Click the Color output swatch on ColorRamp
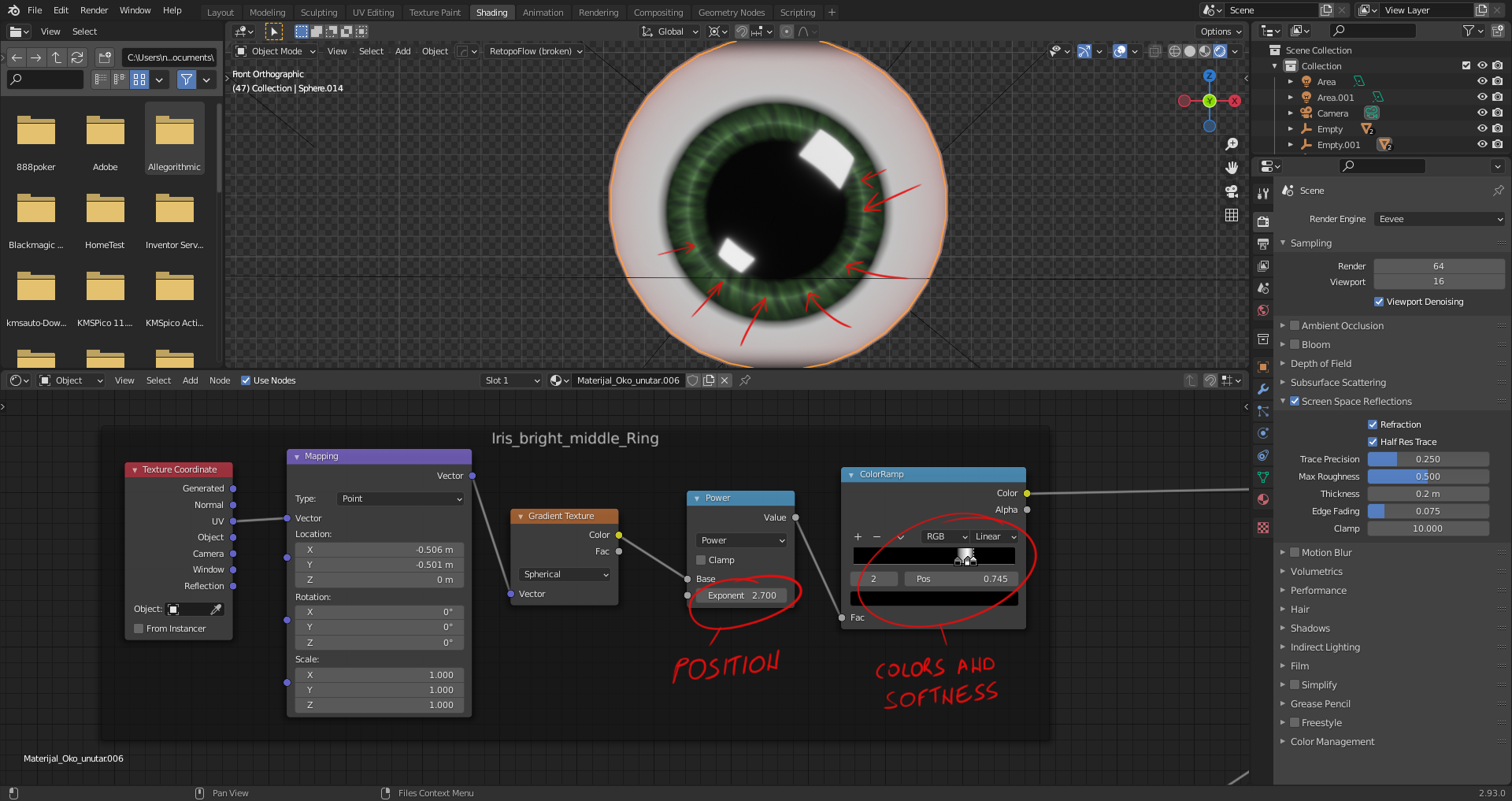 1025,492
